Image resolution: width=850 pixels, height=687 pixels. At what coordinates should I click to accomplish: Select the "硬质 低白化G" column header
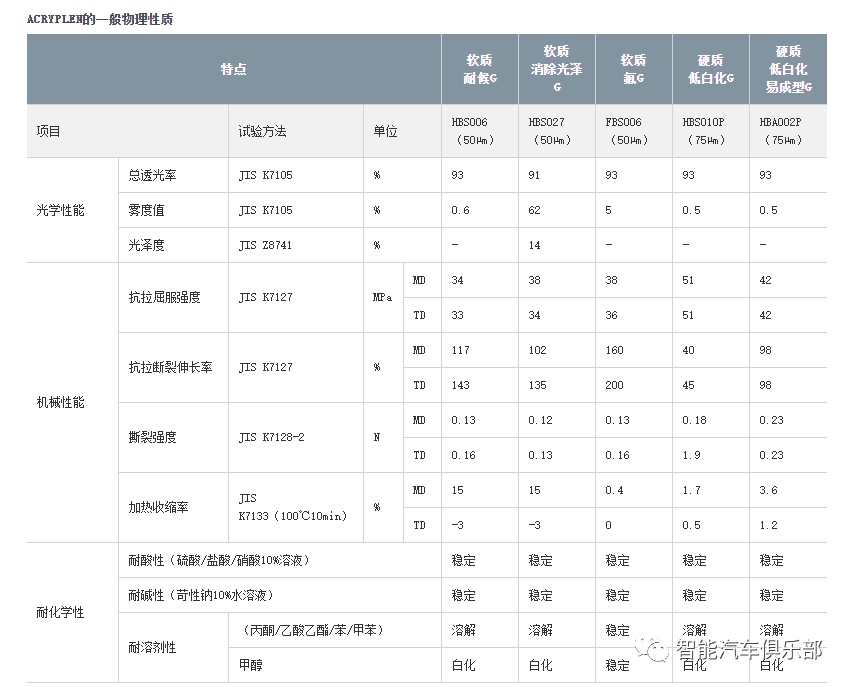711,69
